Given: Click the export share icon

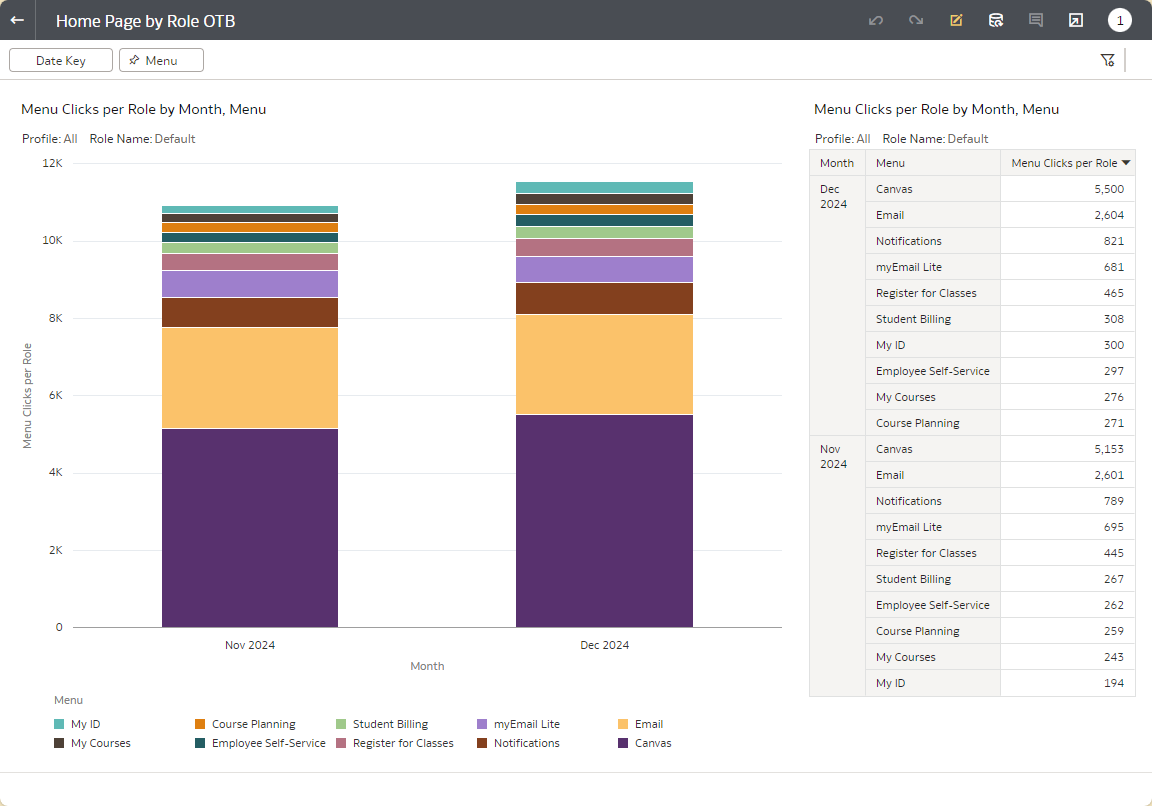Looking at the screenshot, I should [1076, 20].
